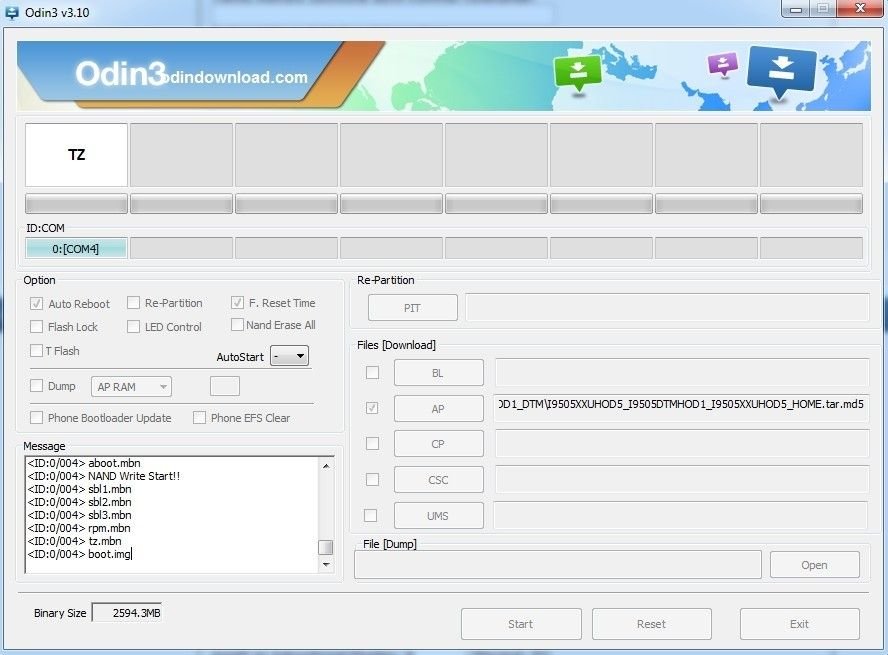The height and width of the screenshot is (655, 888).
Task: Click the purple download icon in banner
Action: (723, 65)
